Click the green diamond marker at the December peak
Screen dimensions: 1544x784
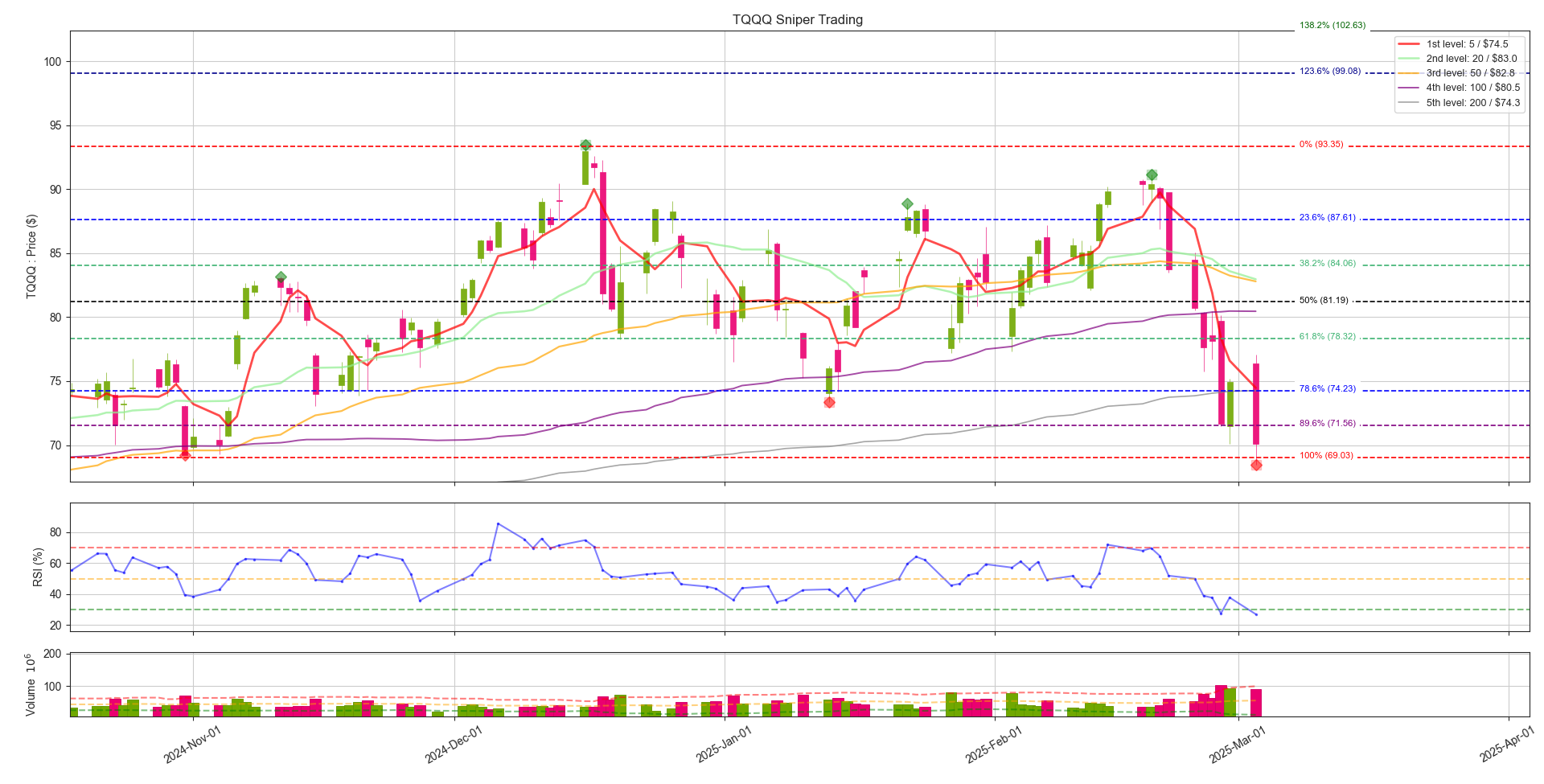coord(585,146)
